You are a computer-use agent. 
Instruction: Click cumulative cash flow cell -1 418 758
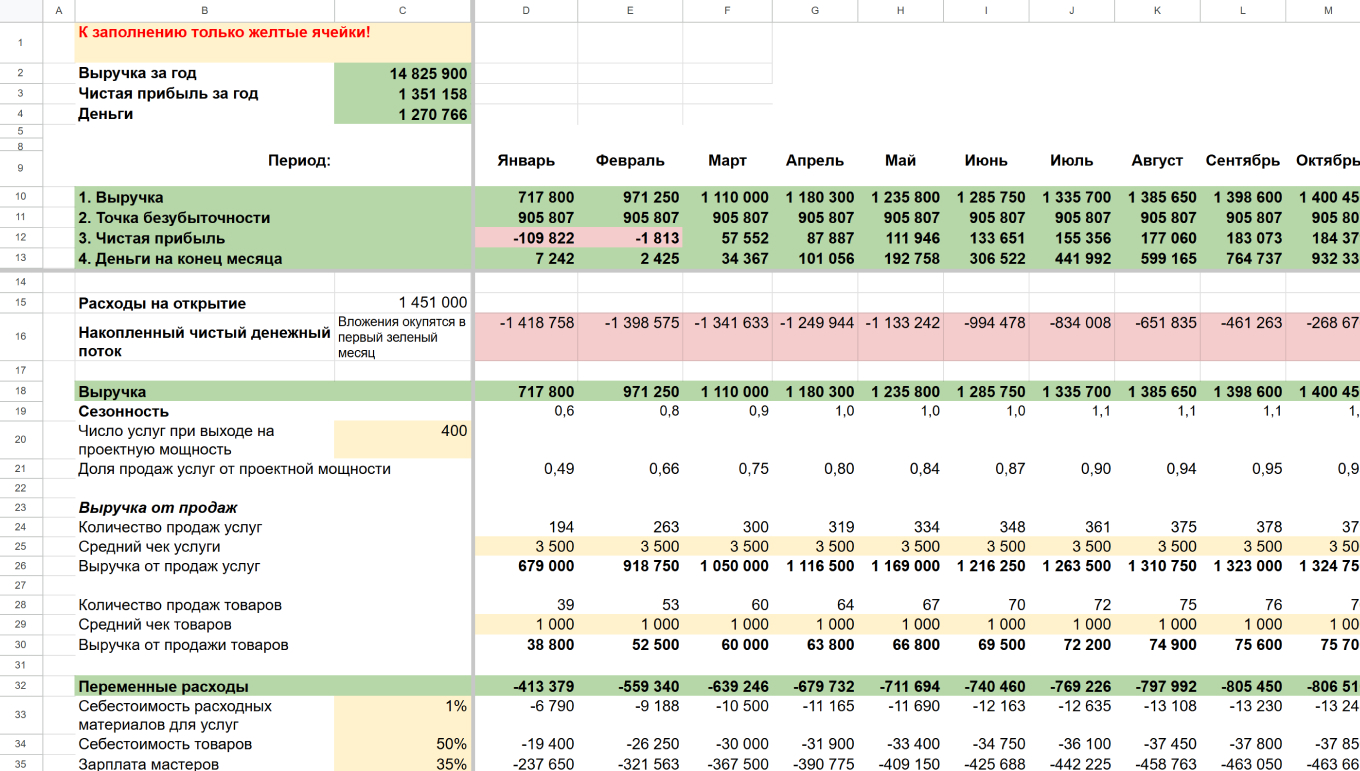point(526,337)
